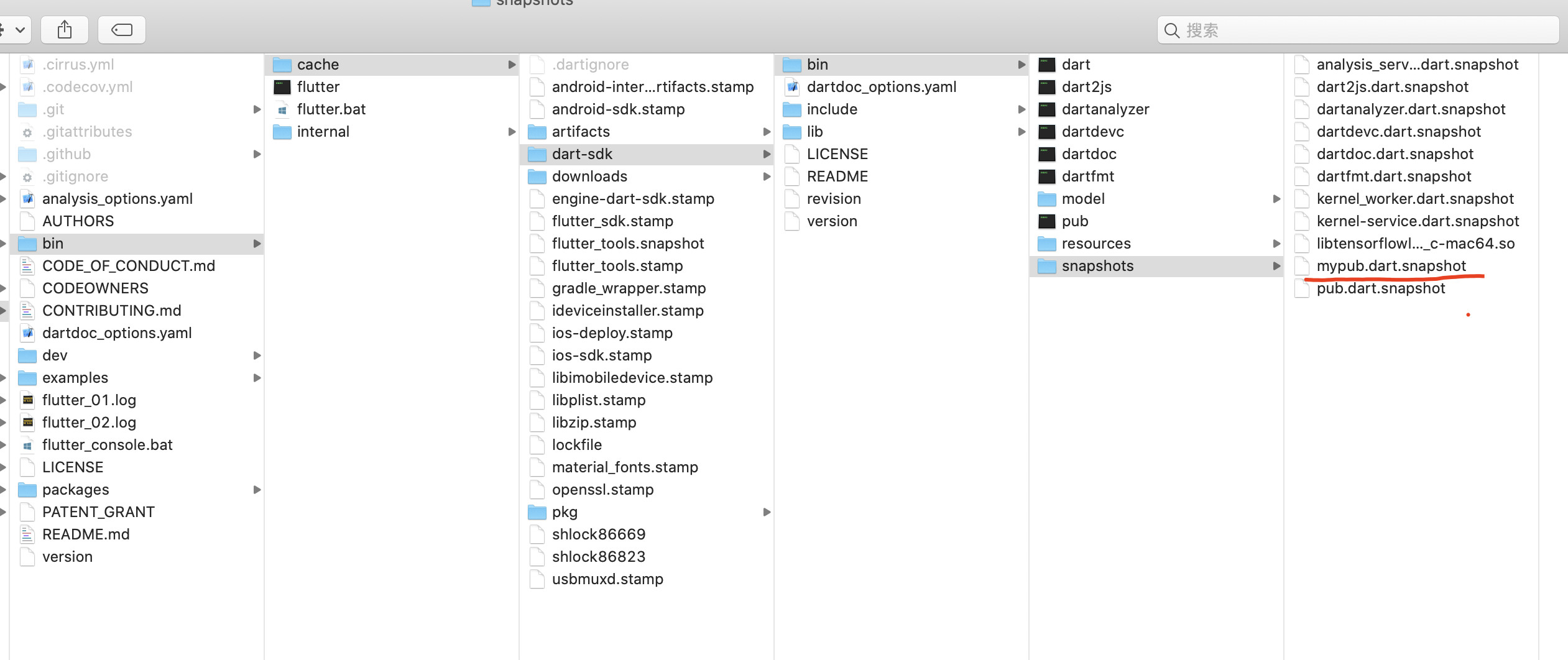Click the Edit Tags toolbar button

click(x=122, y=30)
